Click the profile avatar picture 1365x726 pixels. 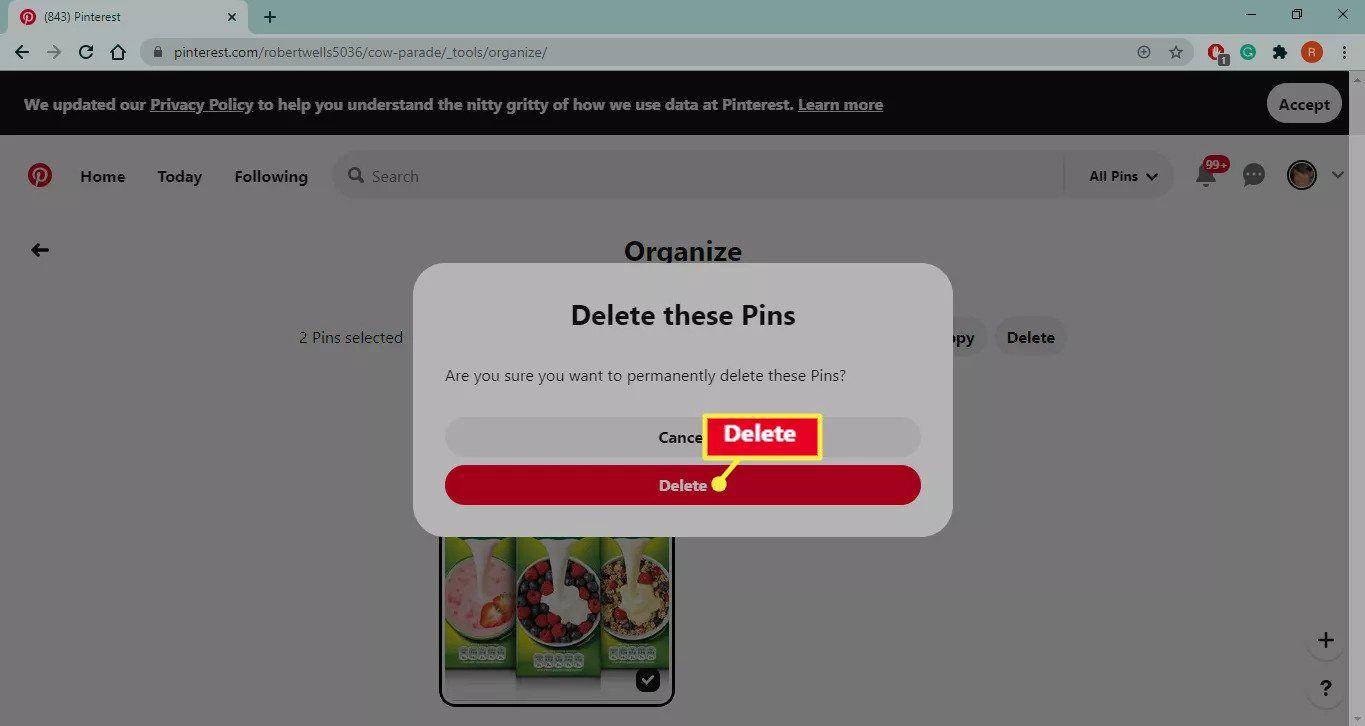(1301, 176)
